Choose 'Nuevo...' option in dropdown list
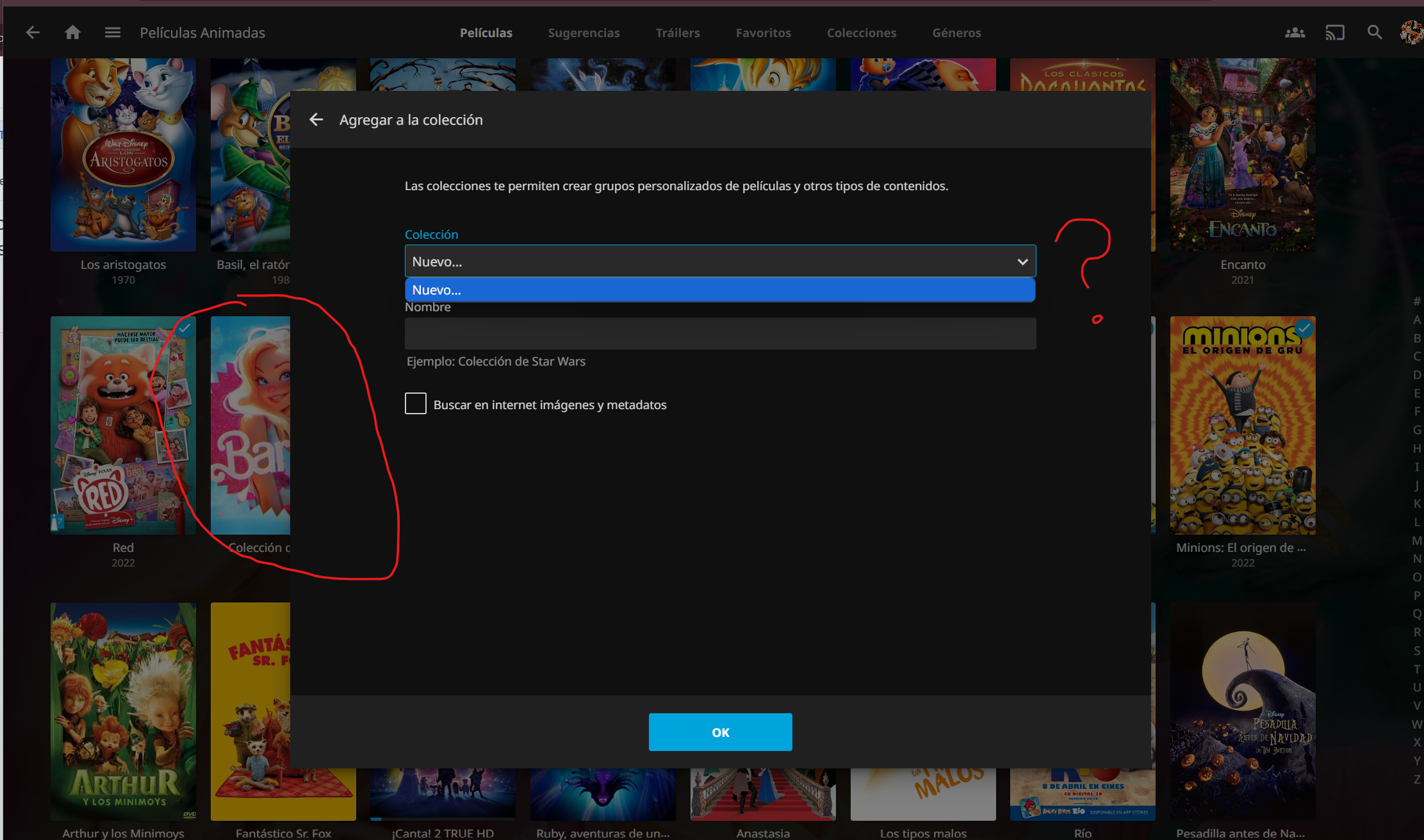This screenshot has width=1424, height=840. click(x=719, y=290)
